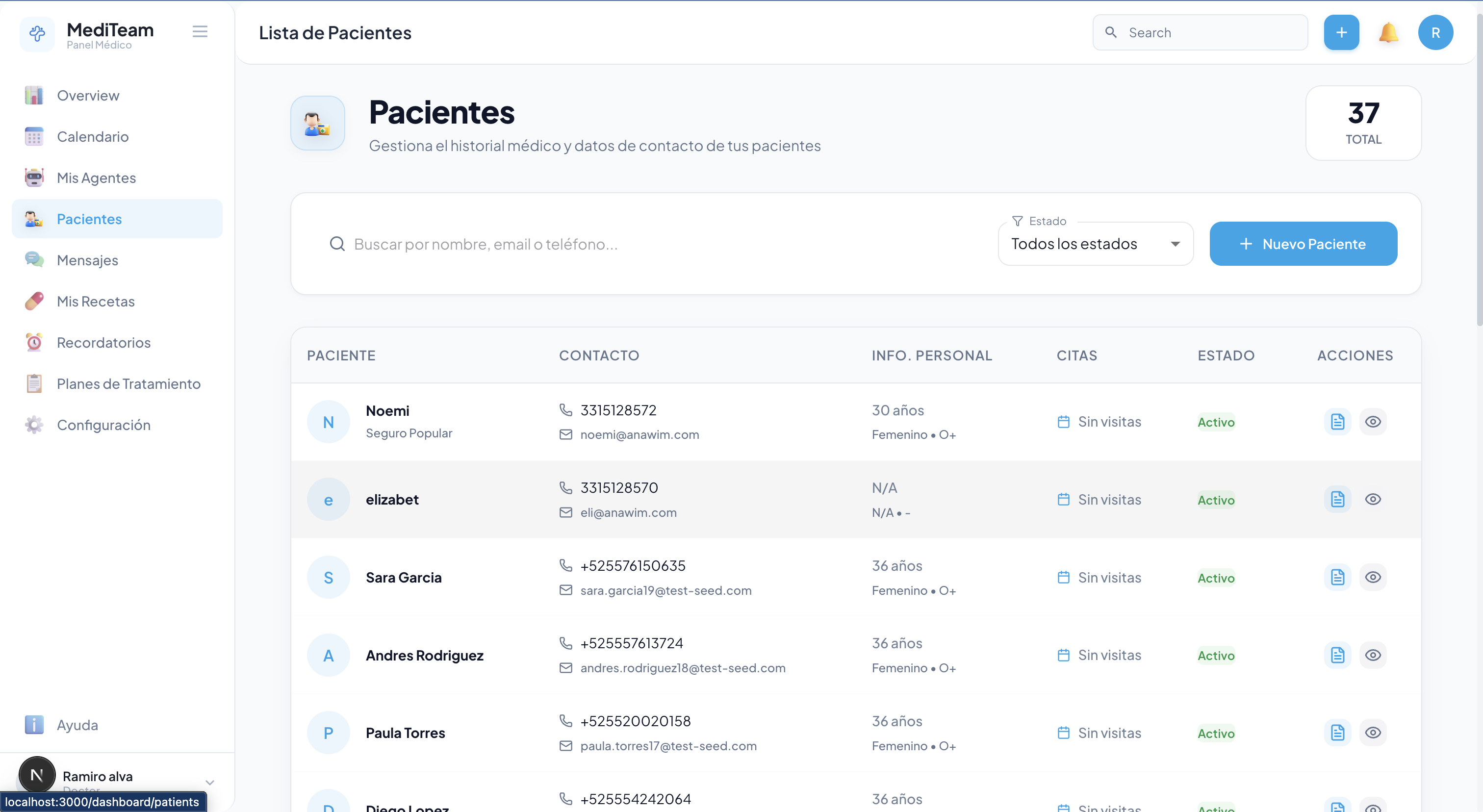Switch to the Pacientes section
Image resolution: width=1483 pixels, height=812 pixels.
pyautogui.click(x=89, y=219)
